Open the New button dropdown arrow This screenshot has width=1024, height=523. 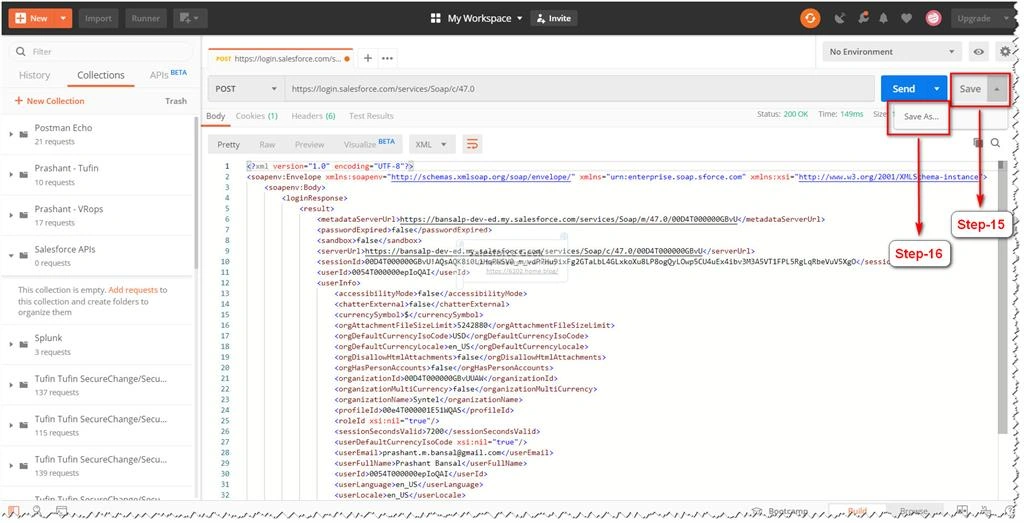(x=63, y=18)
